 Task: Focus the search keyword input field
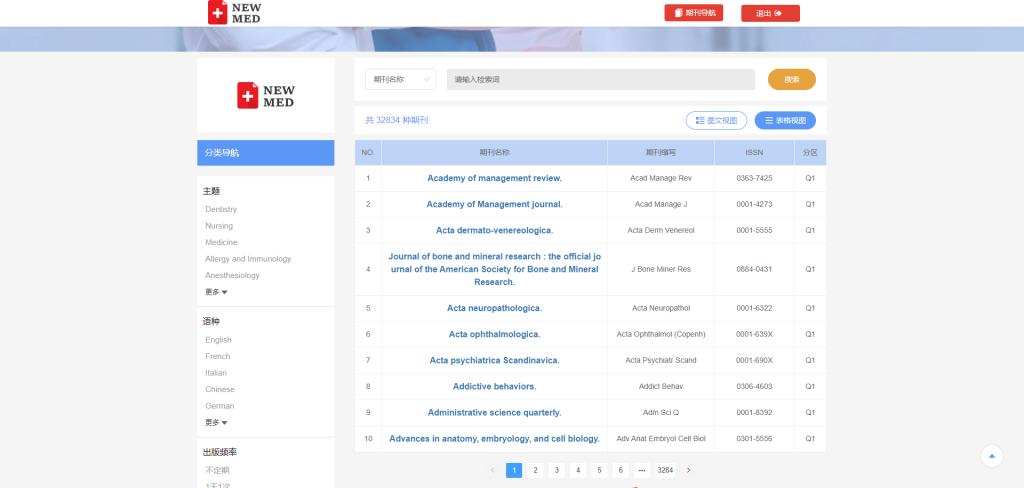(600, 79)
